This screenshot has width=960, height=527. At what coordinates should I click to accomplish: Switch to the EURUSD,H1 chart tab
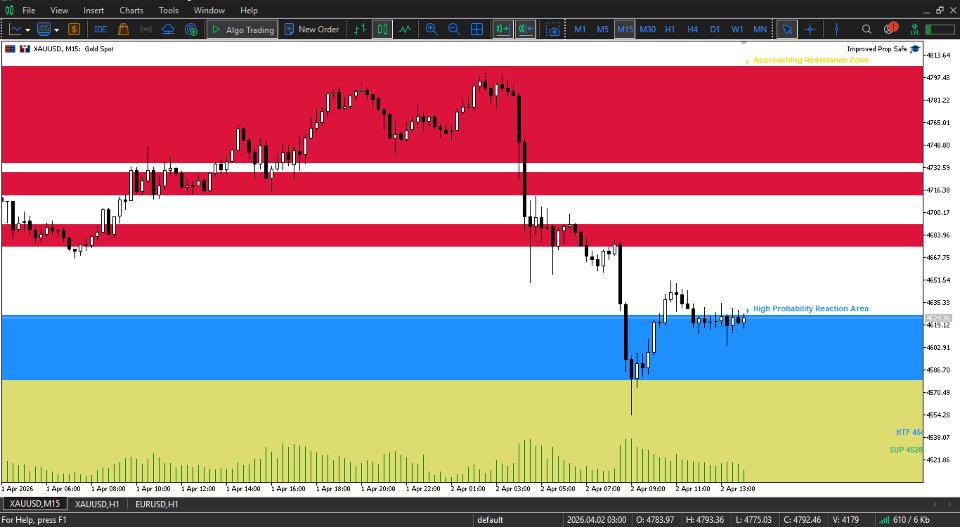pos(156,504)
